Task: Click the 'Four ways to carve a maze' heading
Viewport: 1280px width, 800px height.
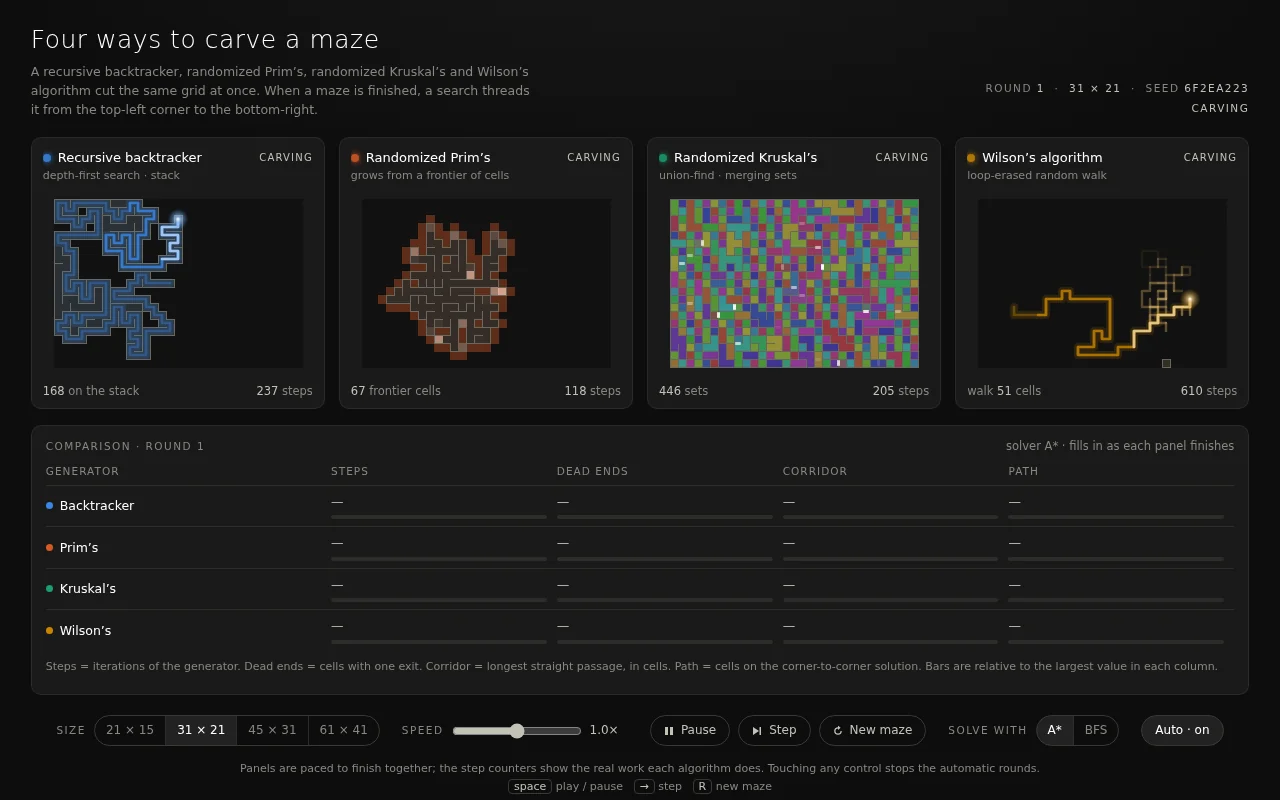Action: click(x=205, y=39)
